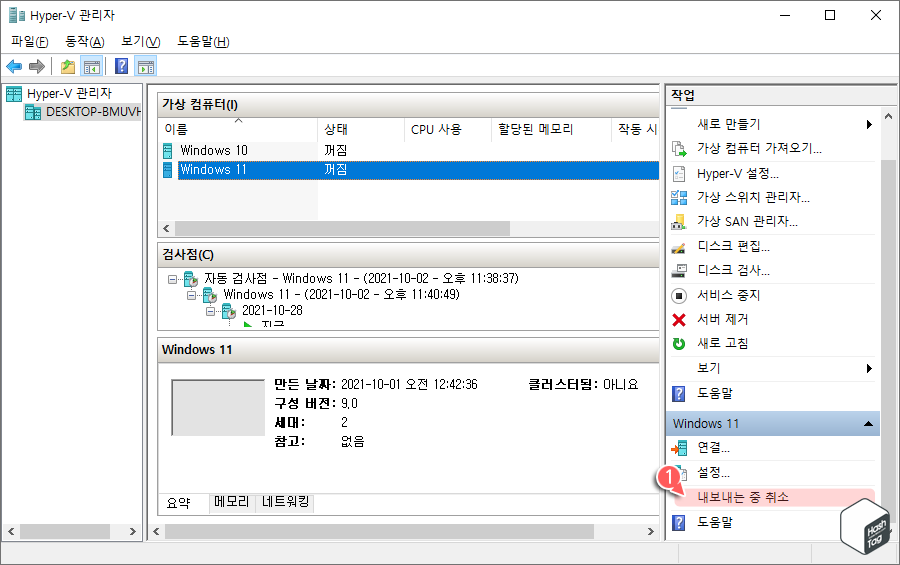Sort by 할당된 메모리 column header
900x565 pixels.
(552, 130)
